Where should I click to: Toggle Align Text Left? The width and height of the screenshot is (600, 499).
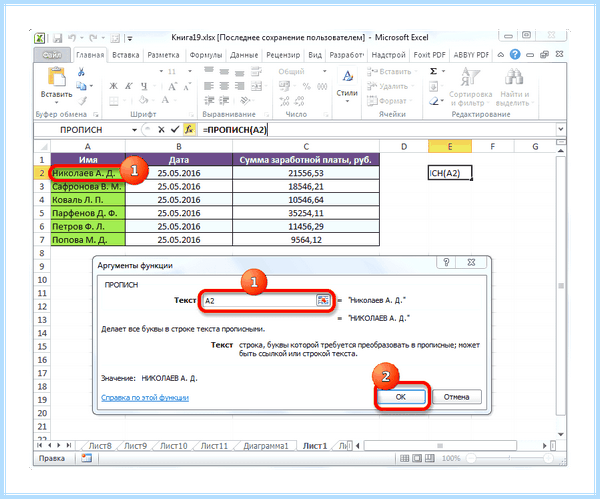(209, 86)
